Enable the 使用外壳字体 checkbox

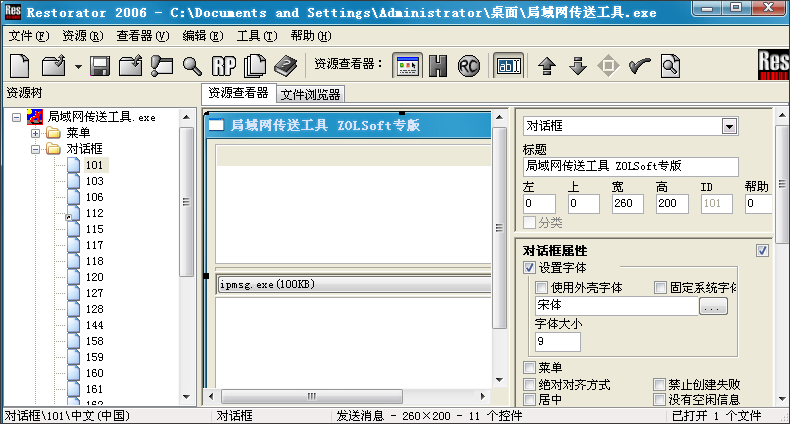tap(543, 288)
